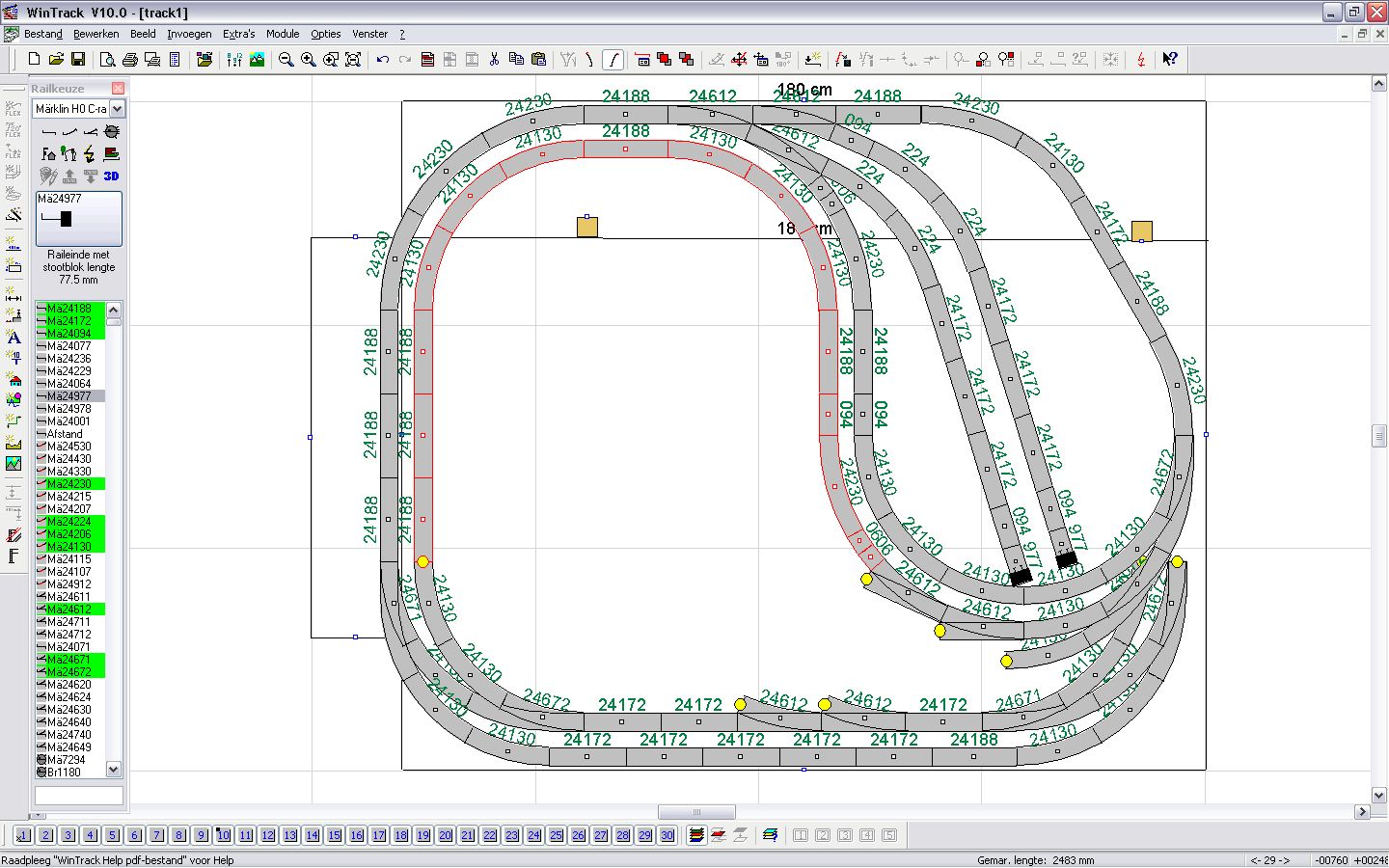Screen dimensions: 1389x868
Task: Open the Extra's menu
Action: tap(239, 34)
